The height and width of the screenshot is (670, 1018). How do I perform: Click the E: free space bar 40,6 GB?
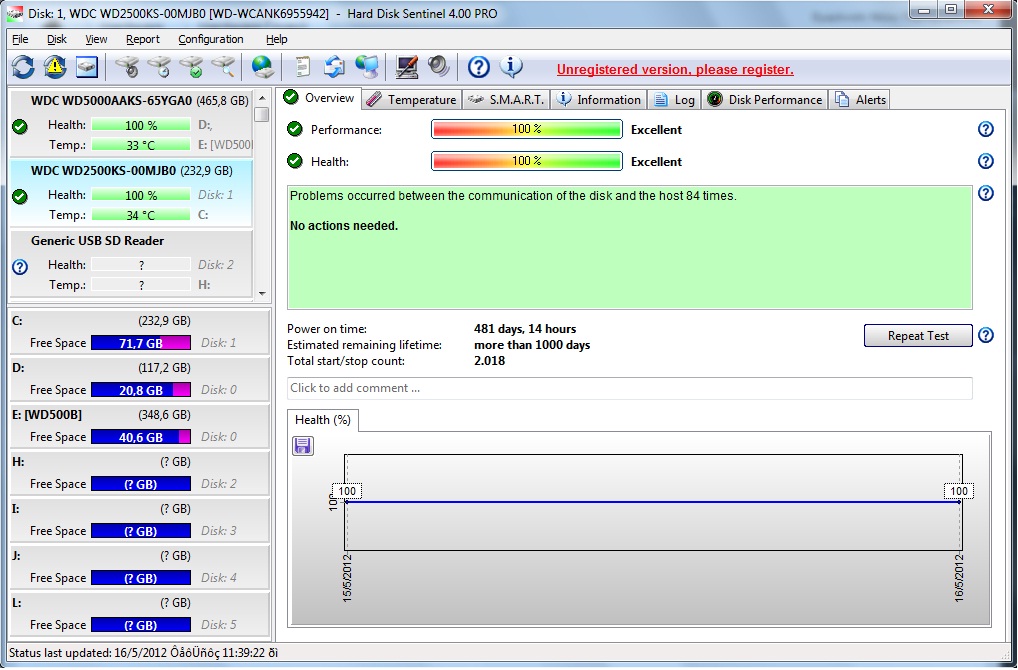click(141, 437)
